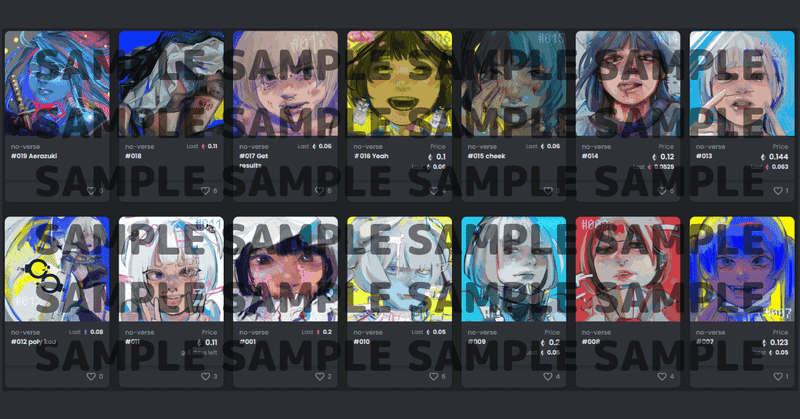Image resolution: width=800 pixels, height=419 pixels.
Task: Like item #013 using its heart icon
Action: [x=778, y=190]
